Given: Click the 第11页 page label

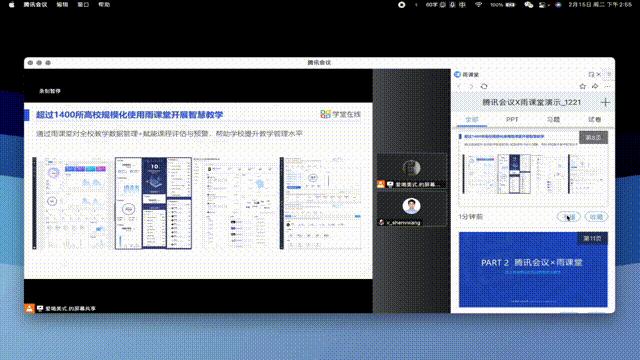Looking at the screenshot, I should point(592,238).
